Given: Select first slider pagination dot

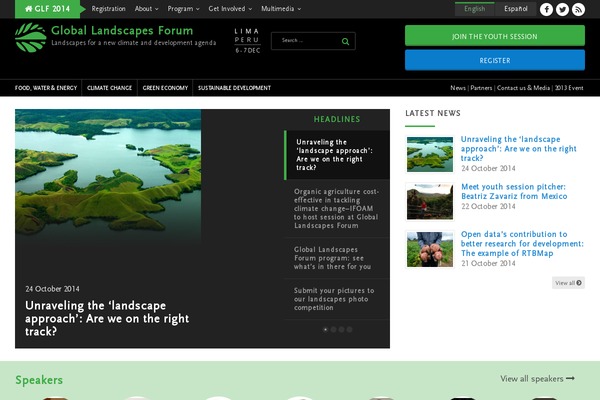Looking at the screenshot, I should [325, 330].
